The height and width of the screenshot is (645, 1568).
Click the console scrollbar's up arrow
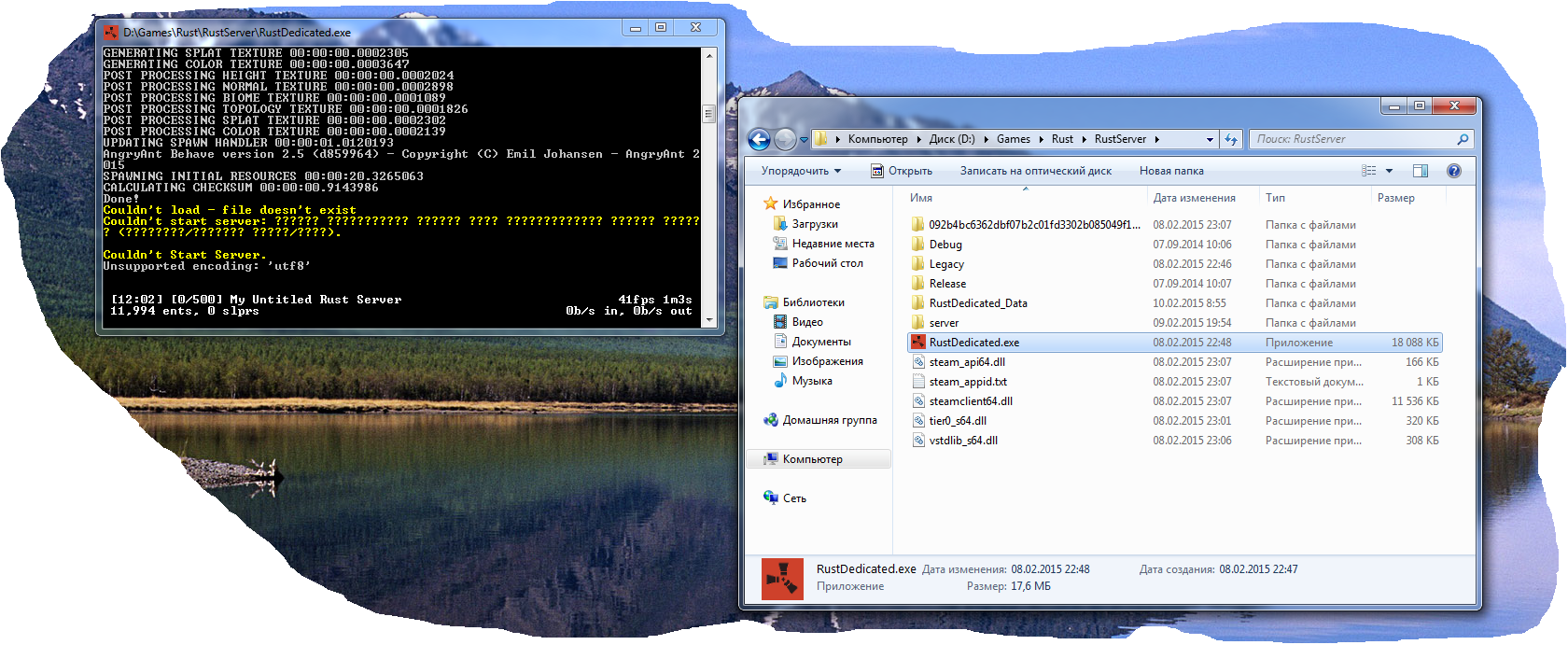pyautogui.click(x=709, y=55)
